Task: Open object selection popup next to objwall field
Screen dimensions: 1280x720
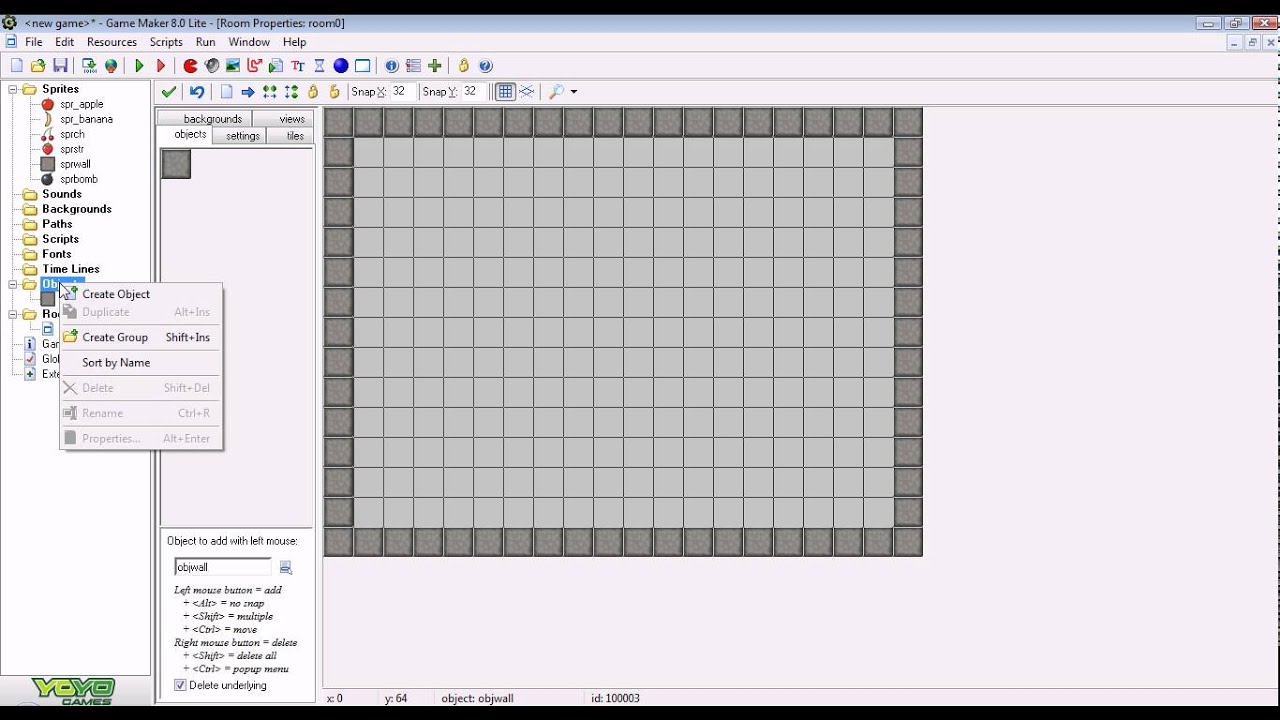Action: [286, 567]
